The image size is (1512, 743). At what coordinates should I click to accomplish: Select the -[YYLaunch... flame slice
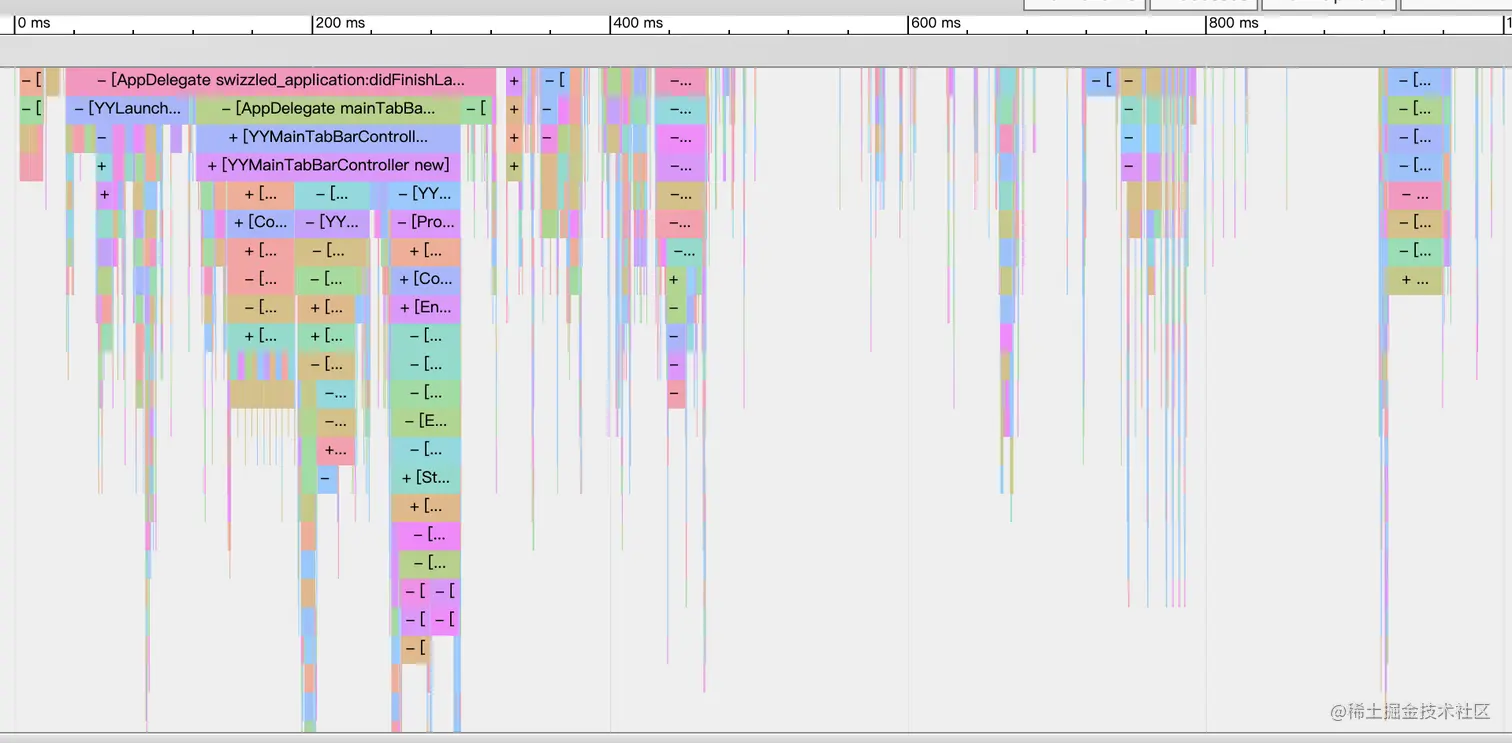[130, 108]
